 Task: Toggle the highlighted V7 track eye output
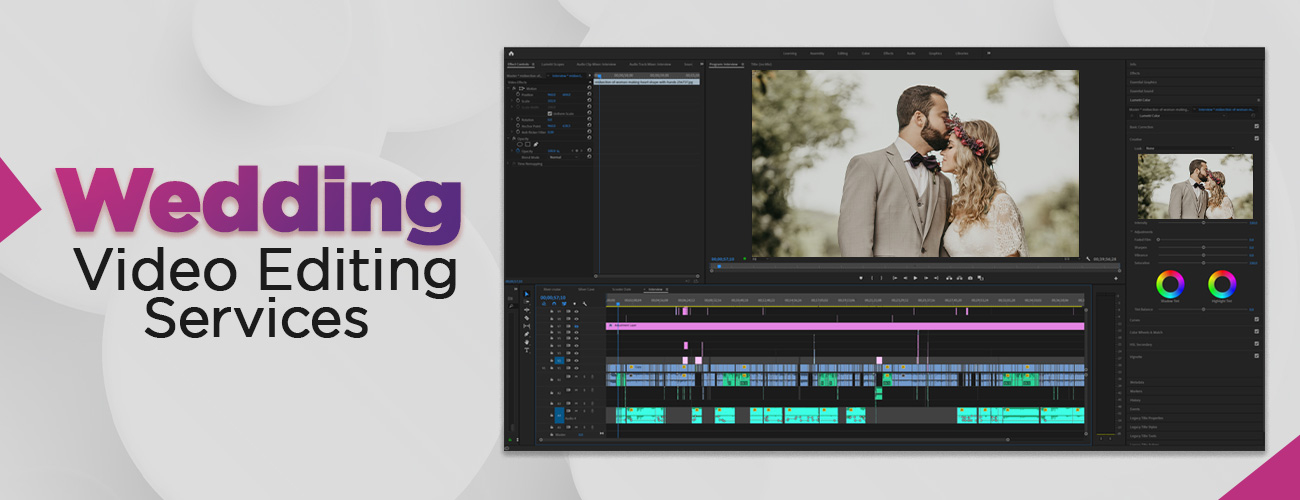[x=576, y=326]
